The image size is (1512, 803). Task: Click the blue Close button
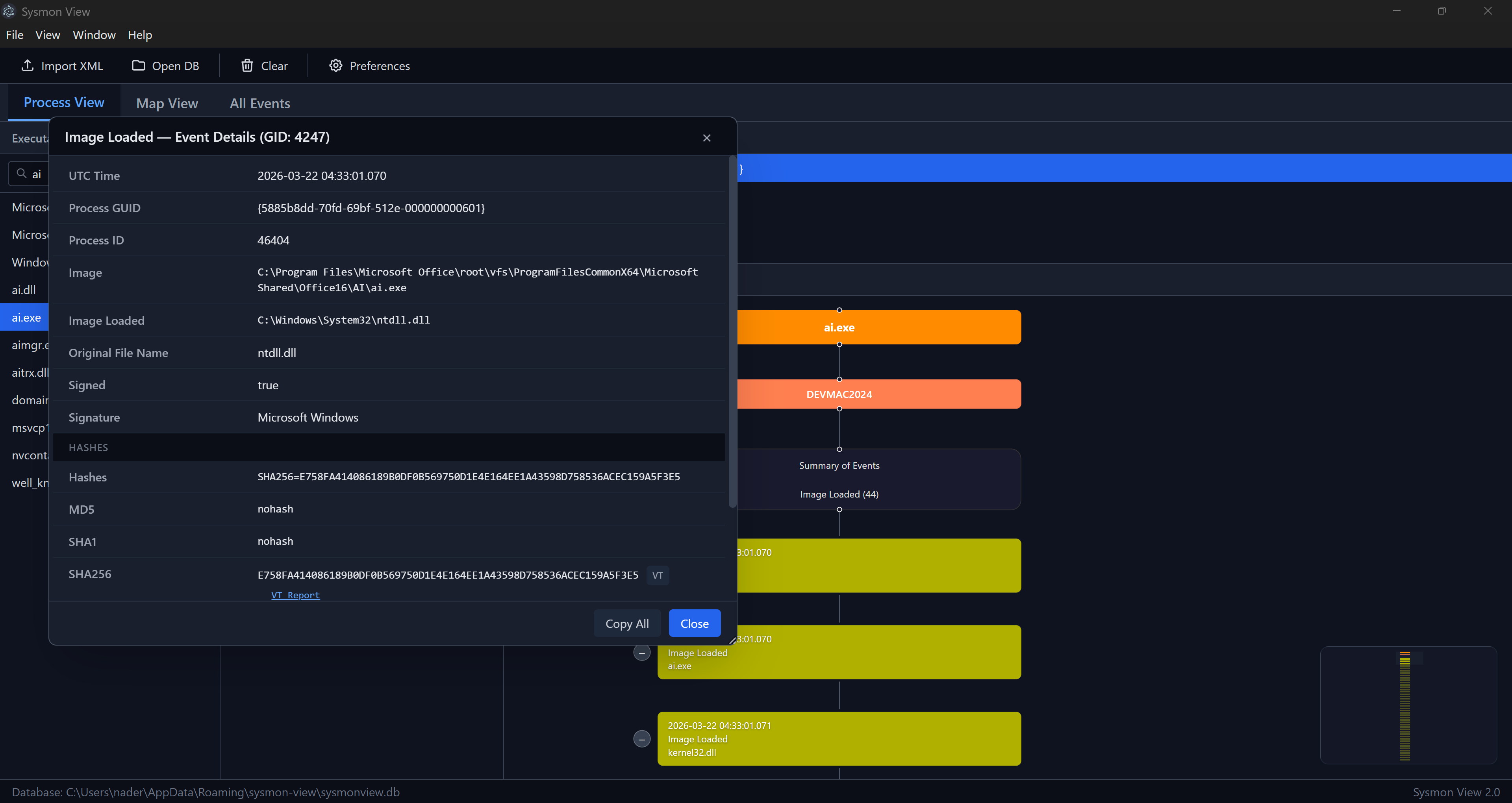694,624
